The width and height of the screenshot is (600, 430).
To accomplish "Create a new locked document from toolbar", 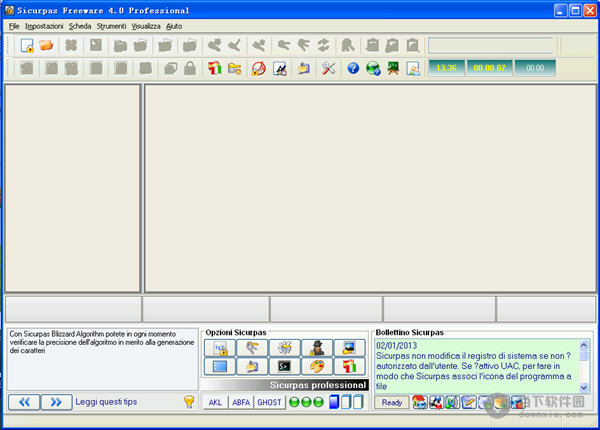I will pyautogui.click(x=27, y=46).
